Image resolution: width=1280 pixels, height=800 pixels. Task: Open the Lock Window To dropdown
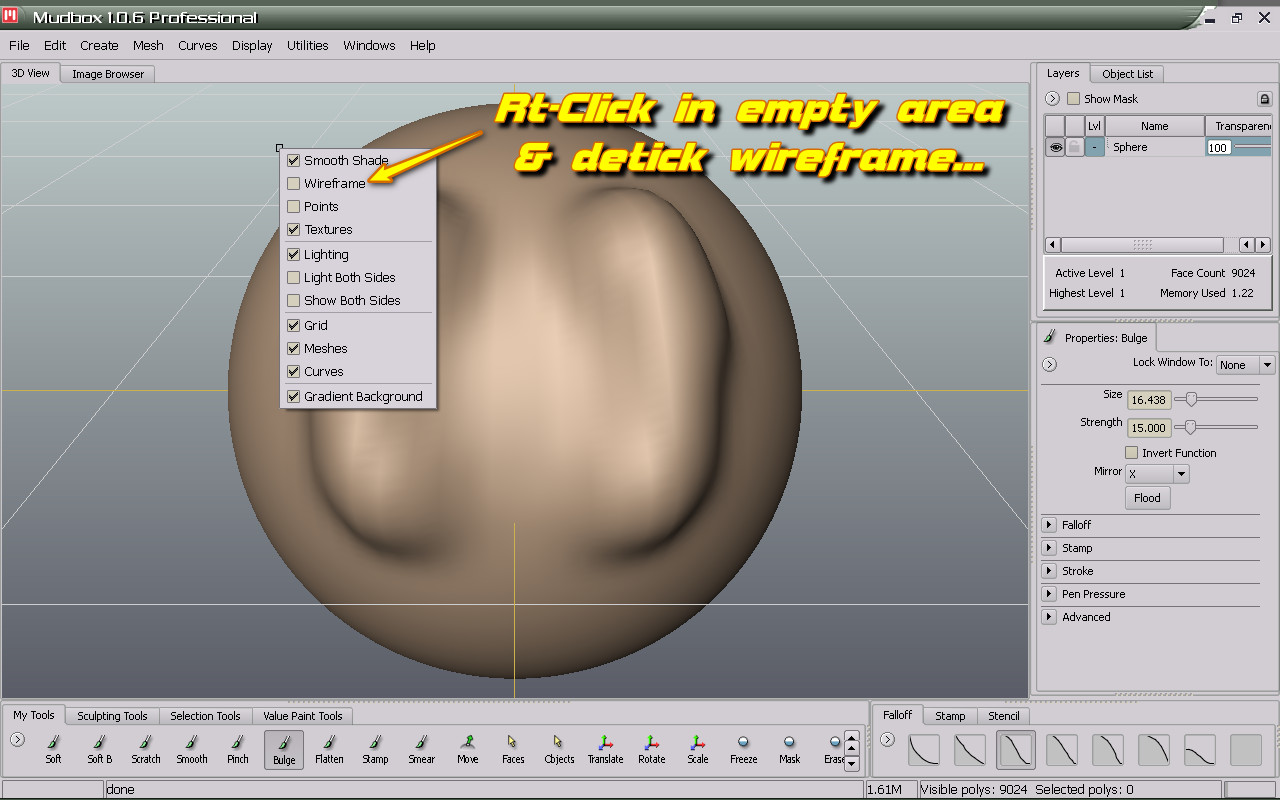(x=1245, y=365)
